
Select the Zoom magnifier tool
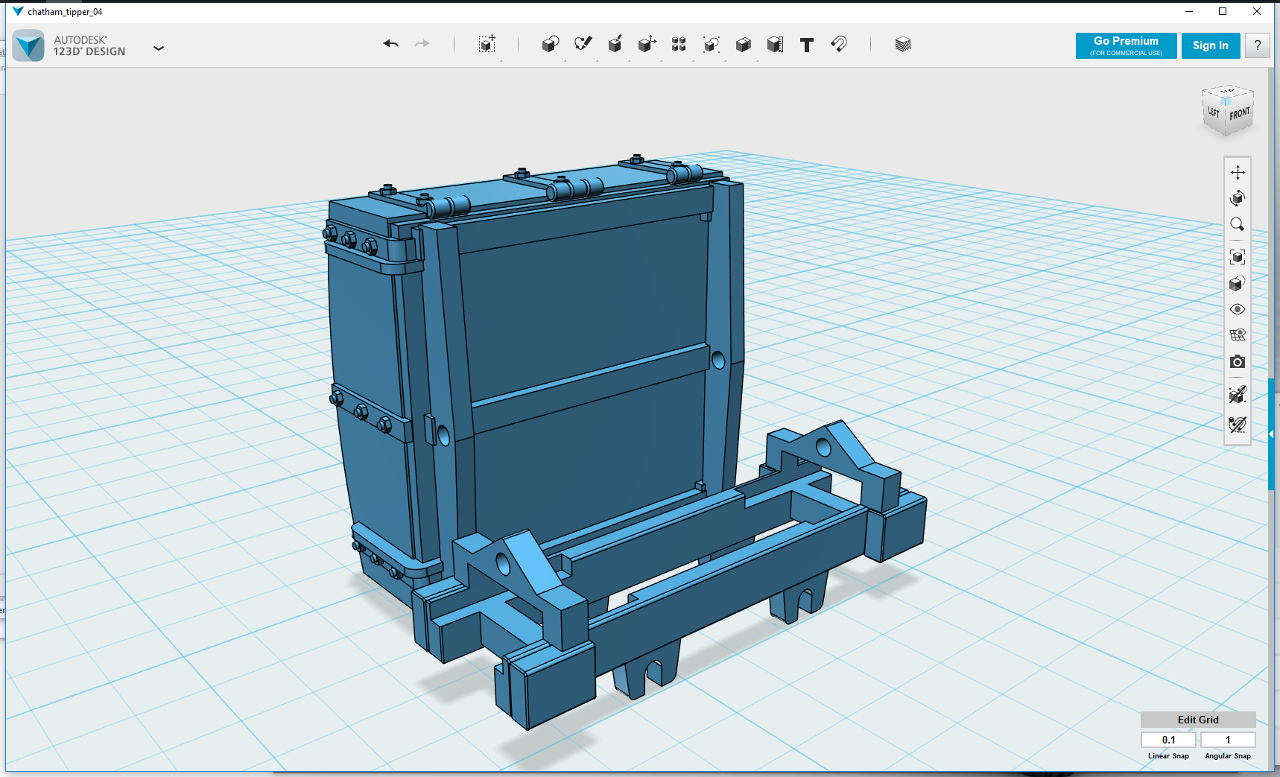1238,225
